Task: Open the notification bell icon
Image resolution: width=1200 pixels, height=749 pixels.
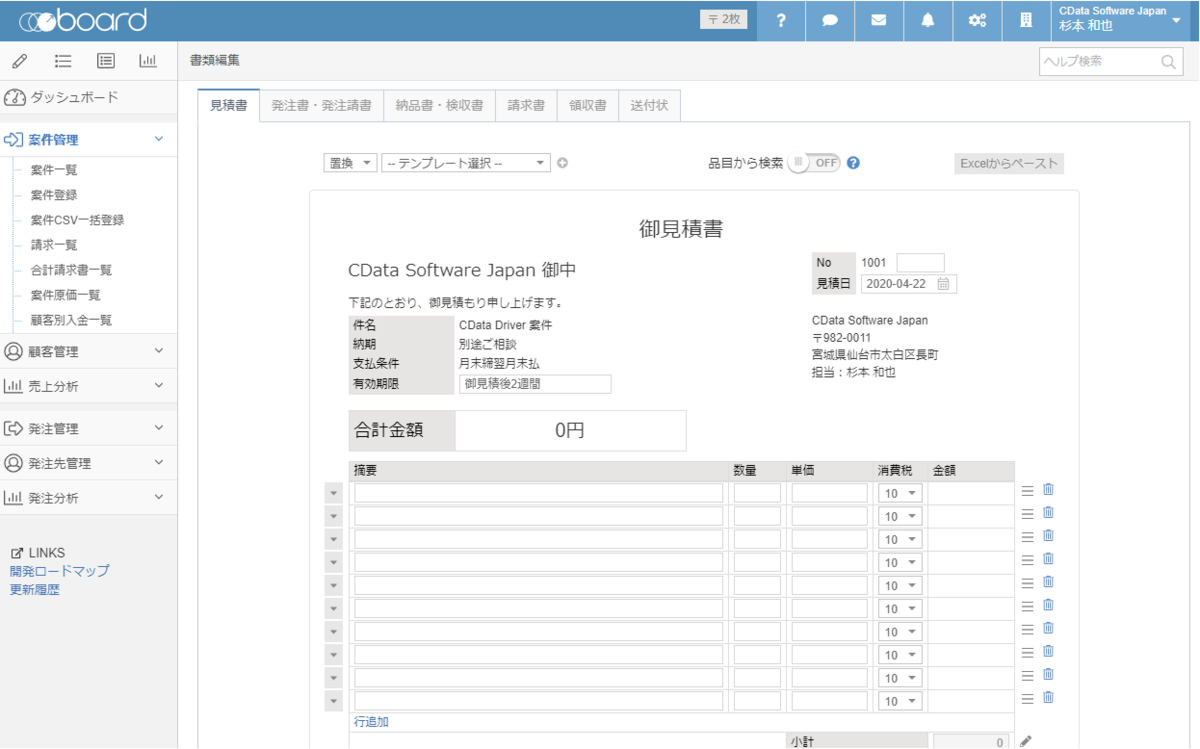Action: click(x=928, y=20)
